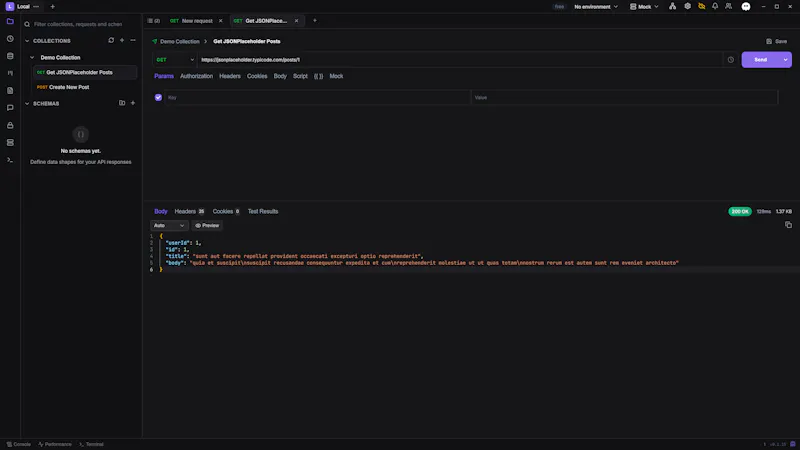
Task: Open the Mock server dropdown
Action: click(x=644, y=7)
